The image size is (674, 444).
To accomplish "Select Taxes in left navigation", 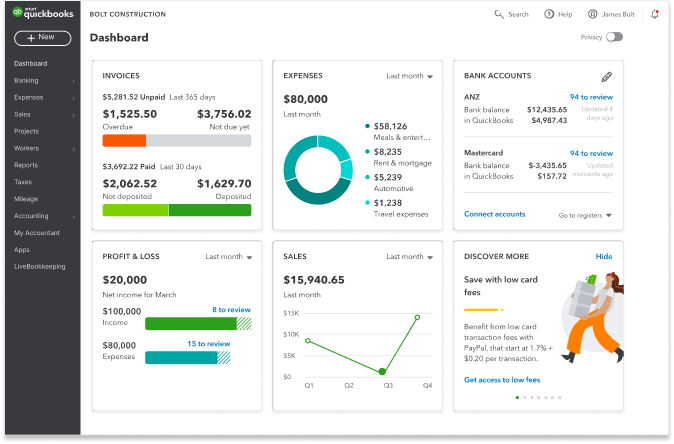I will pos(23,182).
